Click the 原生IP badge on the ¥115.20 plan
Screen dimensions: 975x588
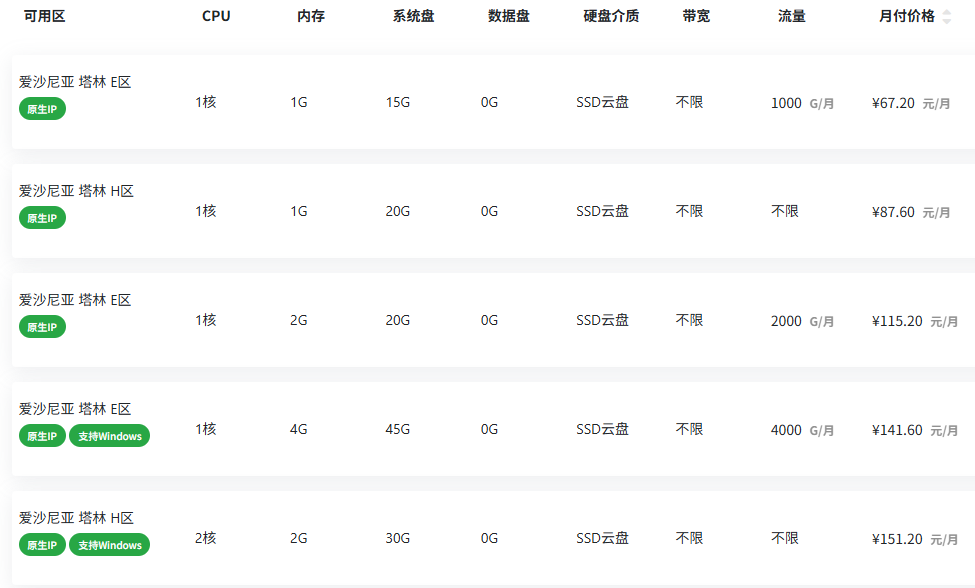tap(42, 327)
